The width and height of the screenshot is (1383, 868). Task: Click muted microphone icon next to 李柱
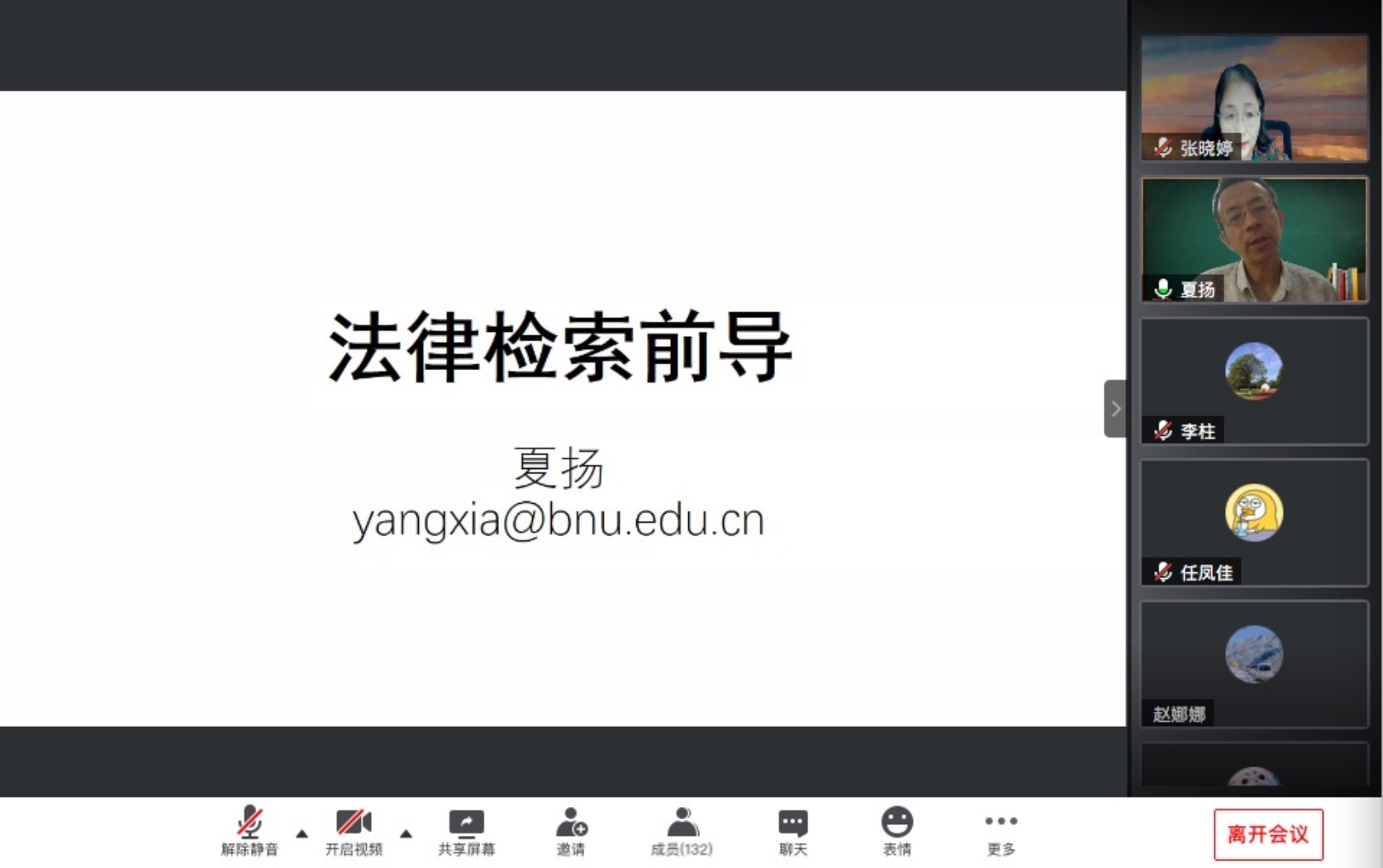click(1163, 431)
